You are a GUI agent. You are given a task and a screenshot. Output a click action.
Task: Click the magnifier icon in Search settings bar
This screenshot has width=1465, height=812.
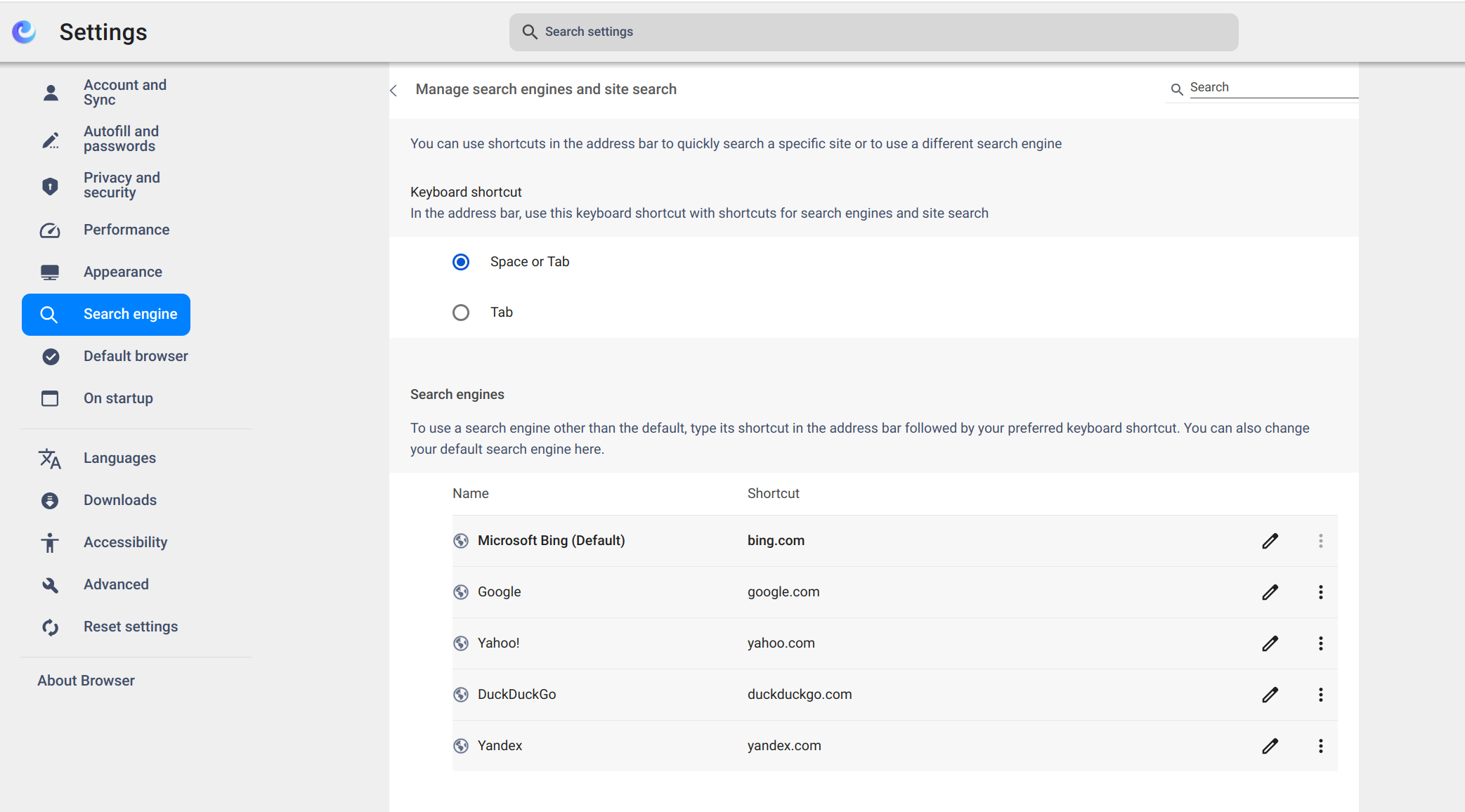530,32
